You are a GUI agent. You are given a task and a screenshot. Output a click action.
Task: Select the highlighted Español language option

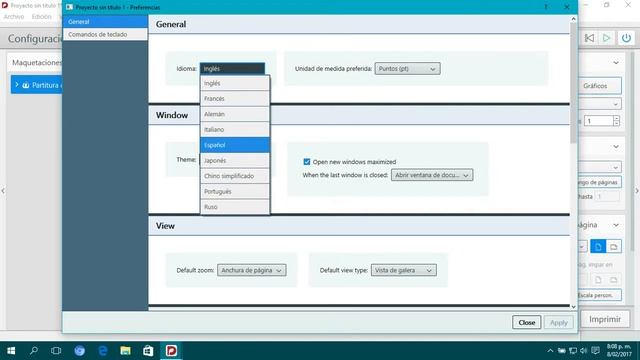pyautogui.click(x=235, y=145)
